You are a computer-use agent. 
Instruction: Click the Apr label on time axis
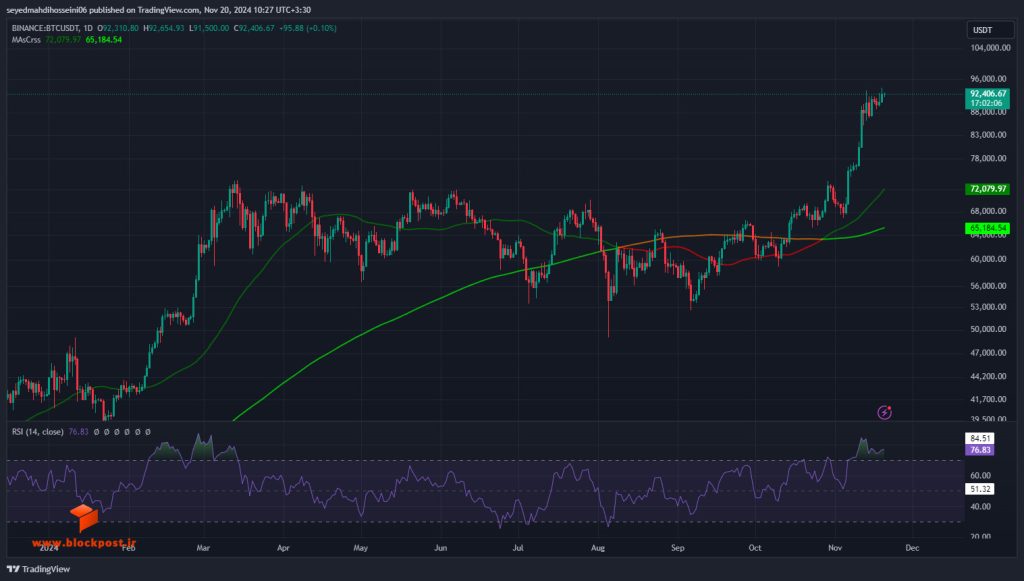coord(283,548)
